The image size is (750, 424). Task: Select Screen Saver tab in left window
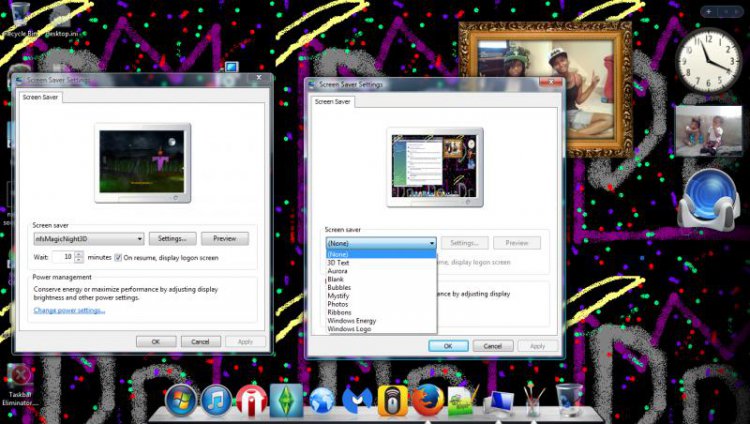pyautogui.click(x=40, y=97)
